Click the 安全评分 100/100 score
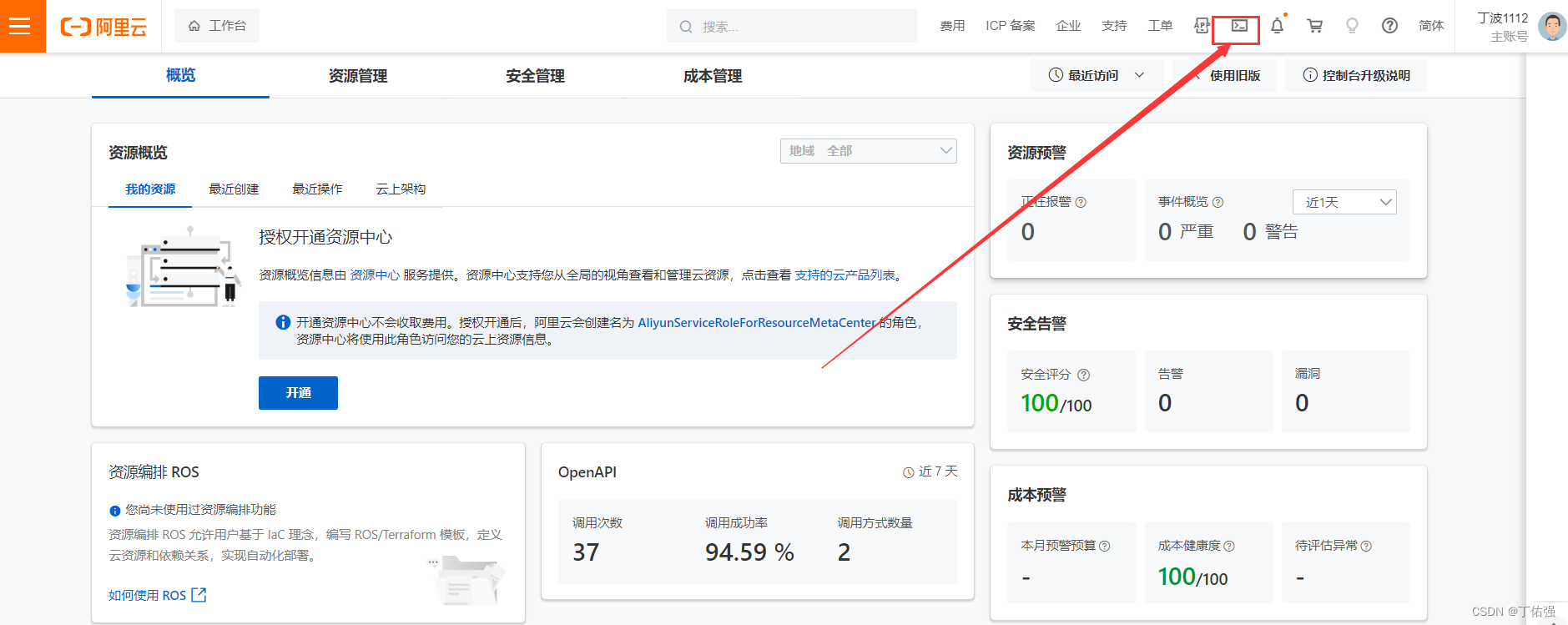 coord(1056,404)
